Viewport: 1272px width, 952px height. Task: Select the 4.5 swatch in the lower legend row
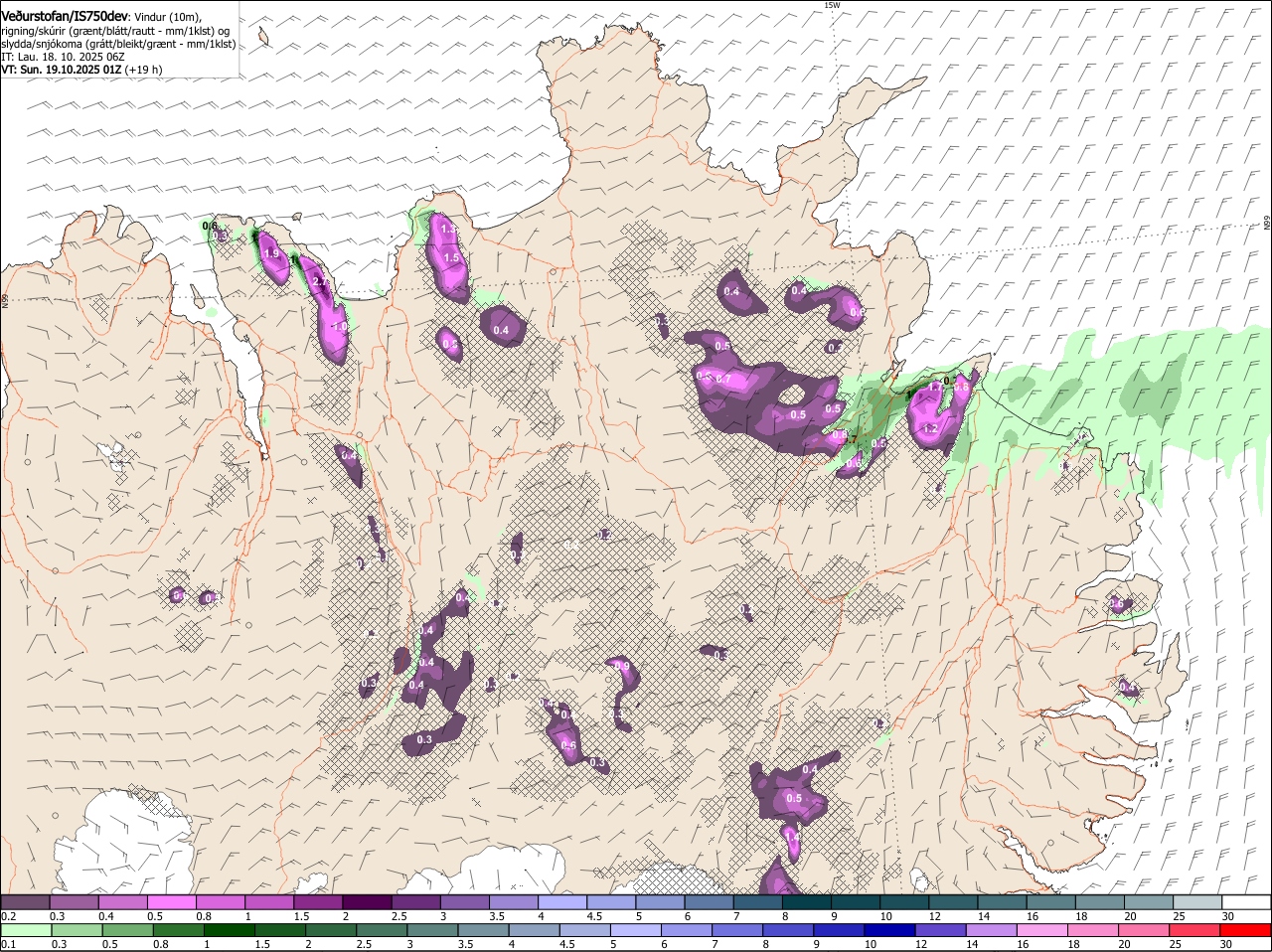(584, 930)
